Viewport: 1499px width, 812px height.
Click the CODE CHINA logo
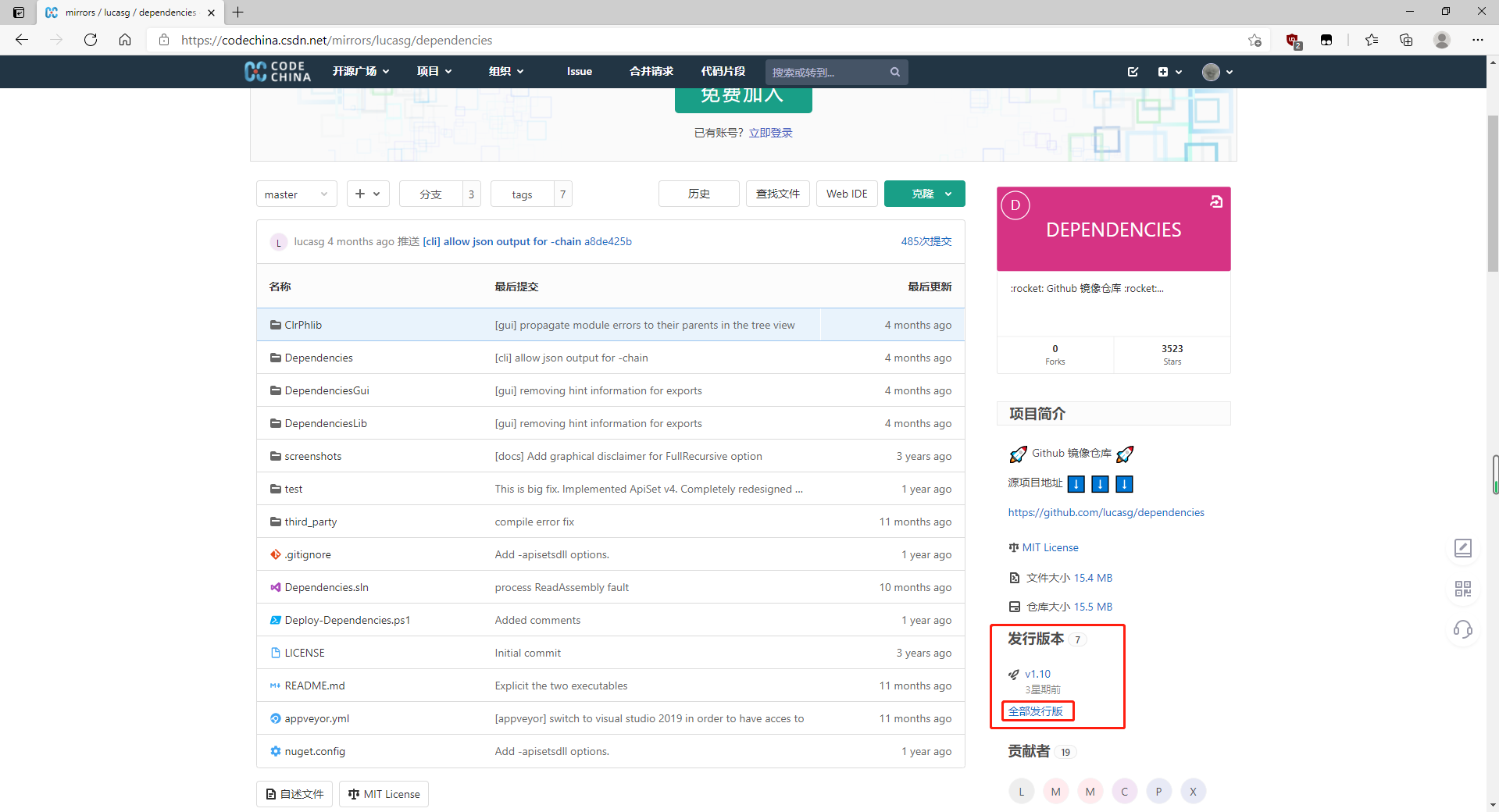point(277,71)
